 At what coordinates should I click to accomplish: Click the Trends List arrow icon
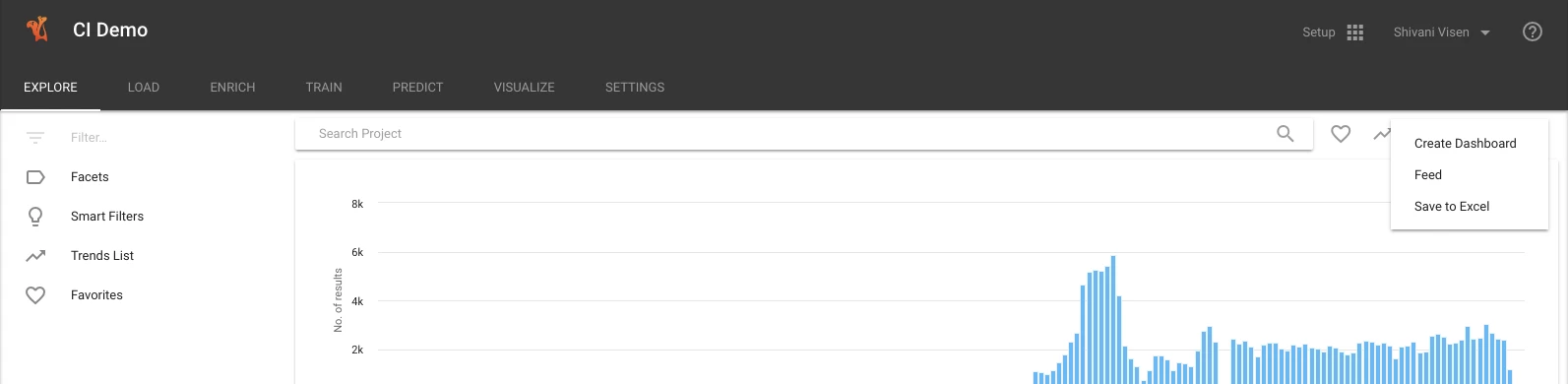pyautogui.click(x=35, y=256)
